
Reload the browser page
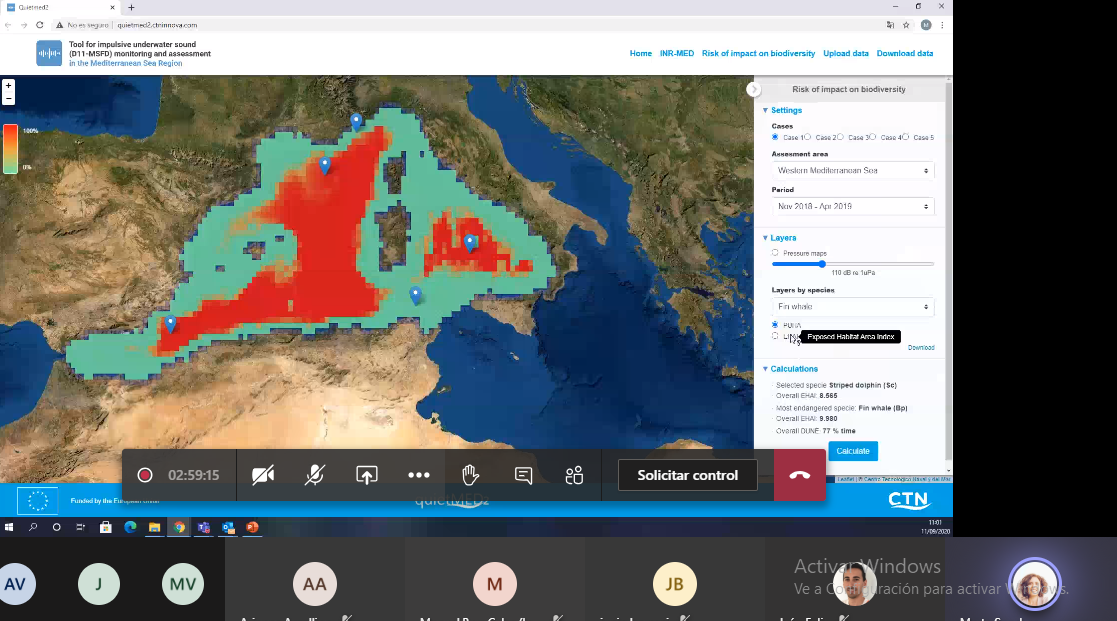coord(40,25)
